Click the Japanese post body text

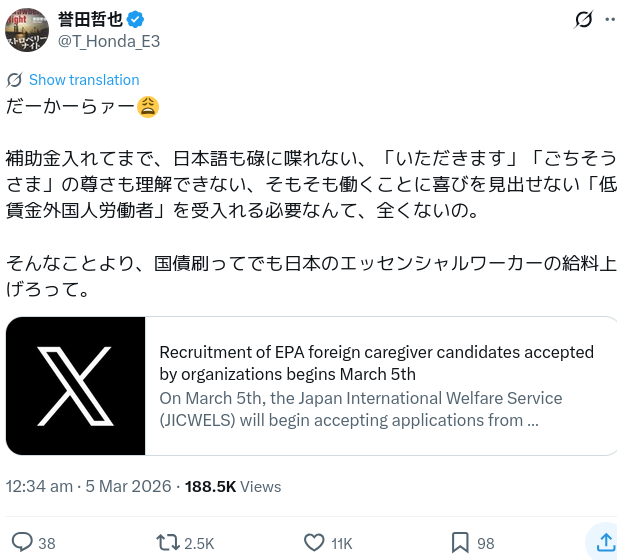[300, 185]
